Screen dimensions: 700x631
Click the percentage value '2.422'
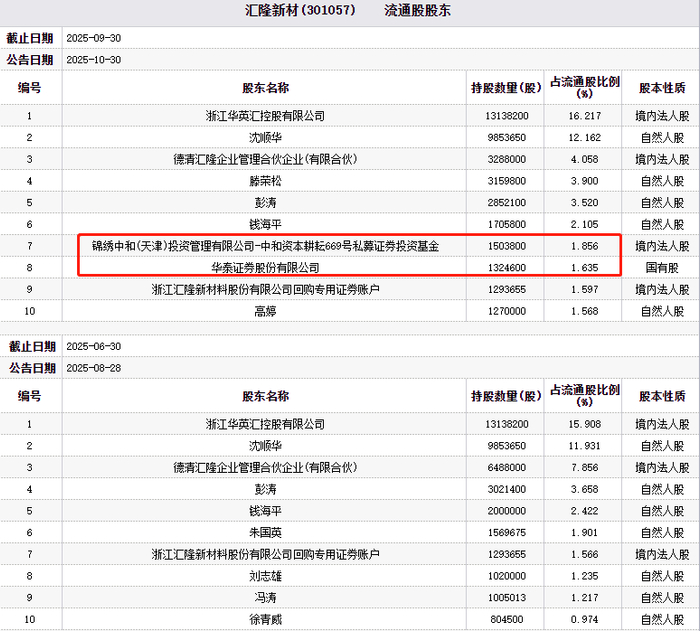(585, 511)
